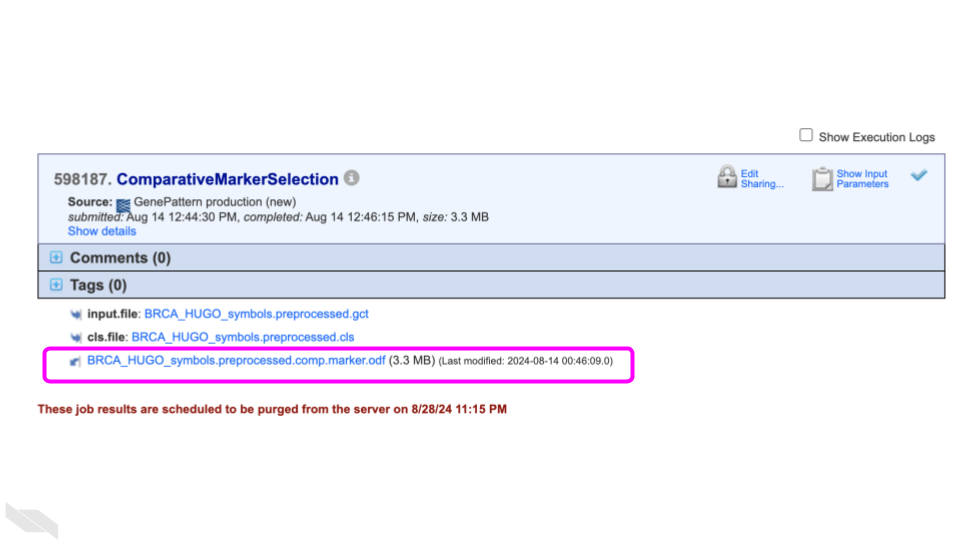Click the submitted and completed time line
This screenshot has height=540, width=960.
click(278, 217)
